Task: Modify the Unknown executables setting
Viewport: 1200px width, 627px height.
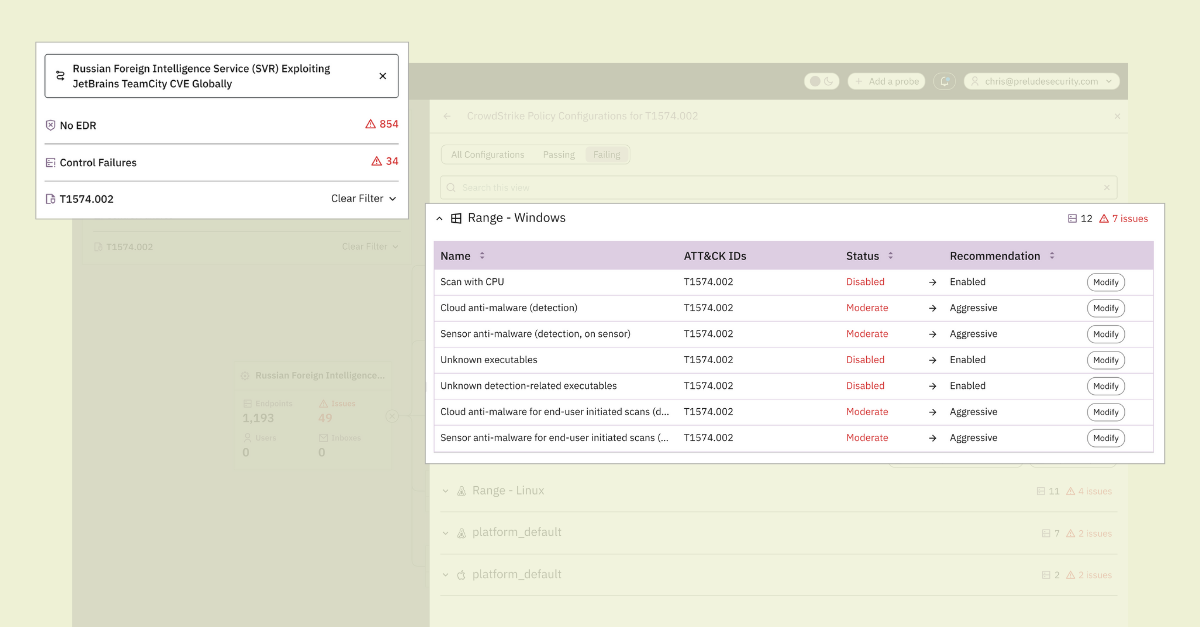Action: tap(1106, 360)
